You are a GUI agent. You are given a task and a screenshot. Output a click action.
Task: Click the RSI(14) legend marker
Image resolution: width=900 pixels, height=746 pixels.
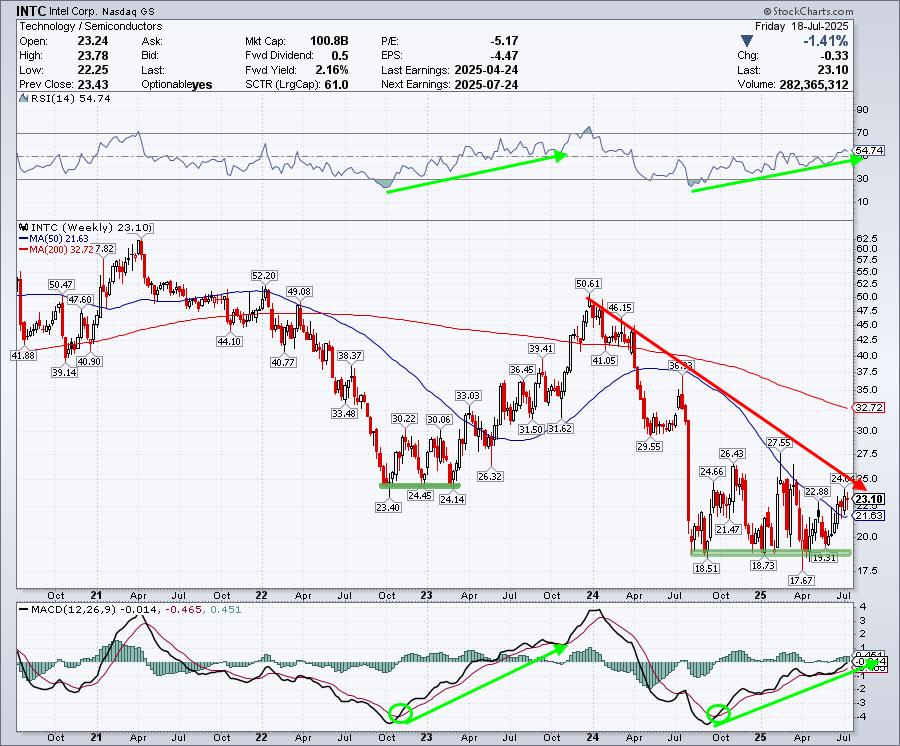pos(23,99)
